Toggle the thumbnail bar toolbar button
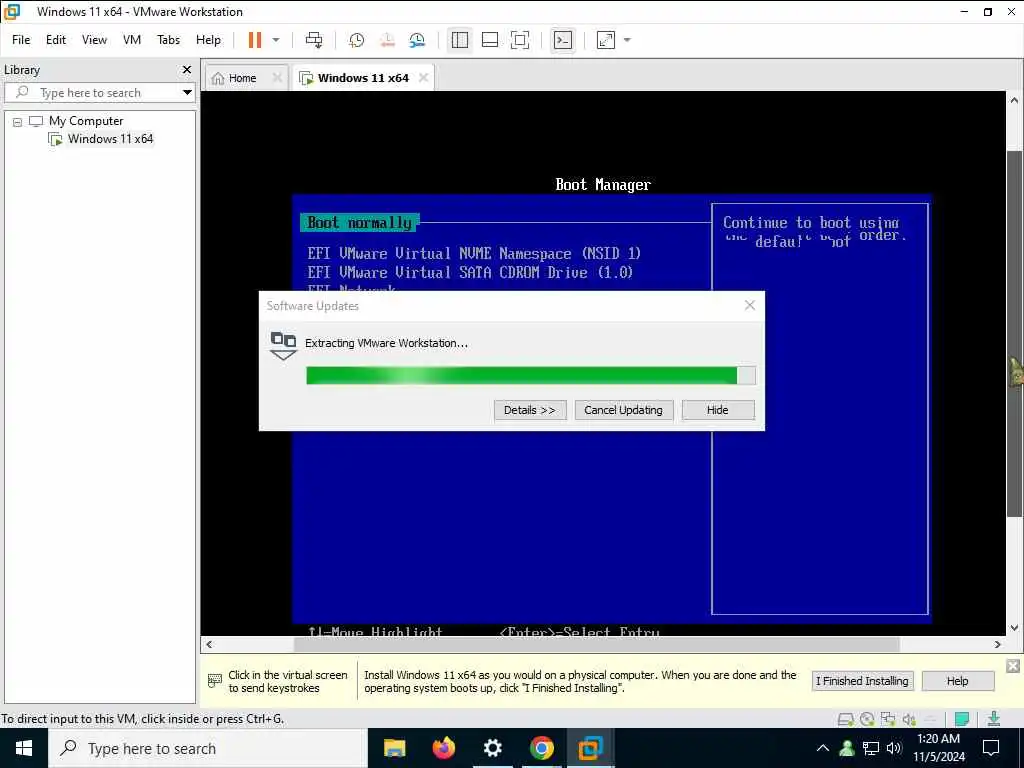 coord(490,40)
